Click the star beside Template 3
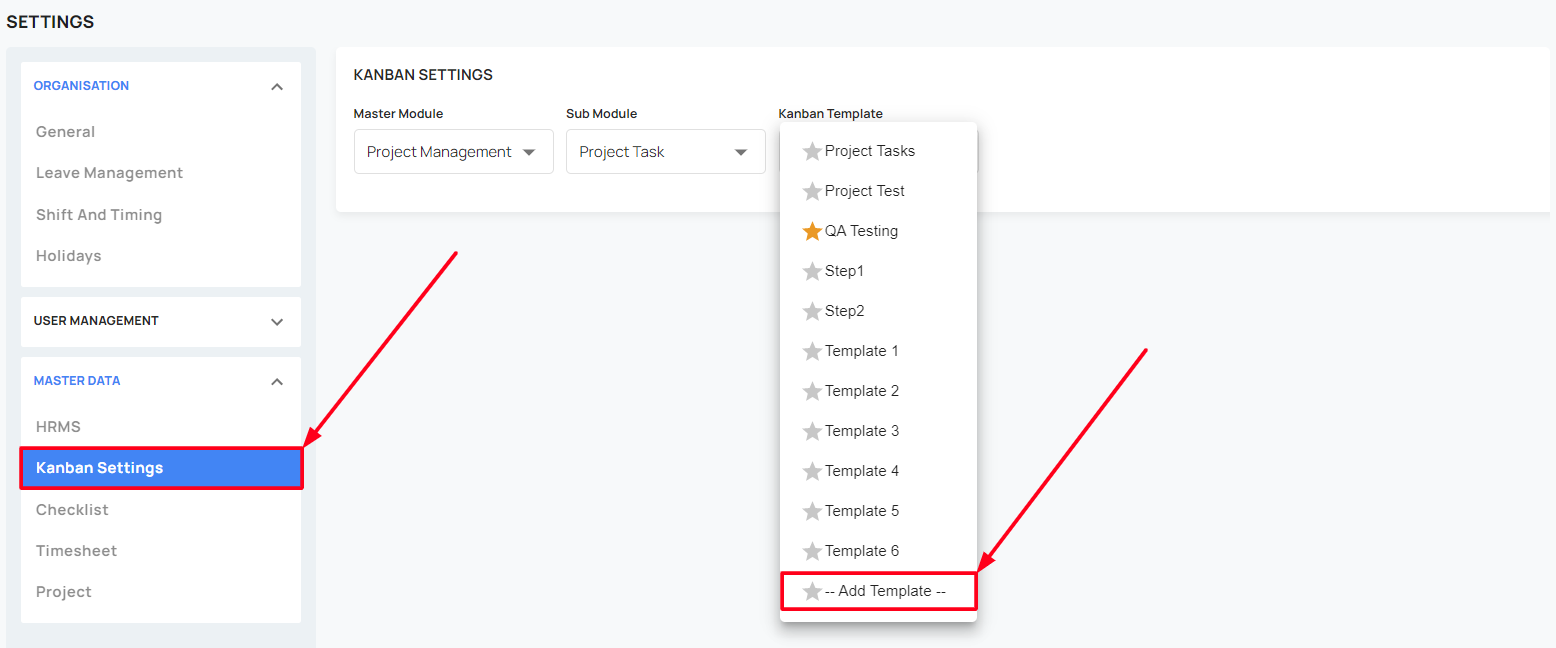Viewport: 1556px width, 648px height. coord(812,431)
